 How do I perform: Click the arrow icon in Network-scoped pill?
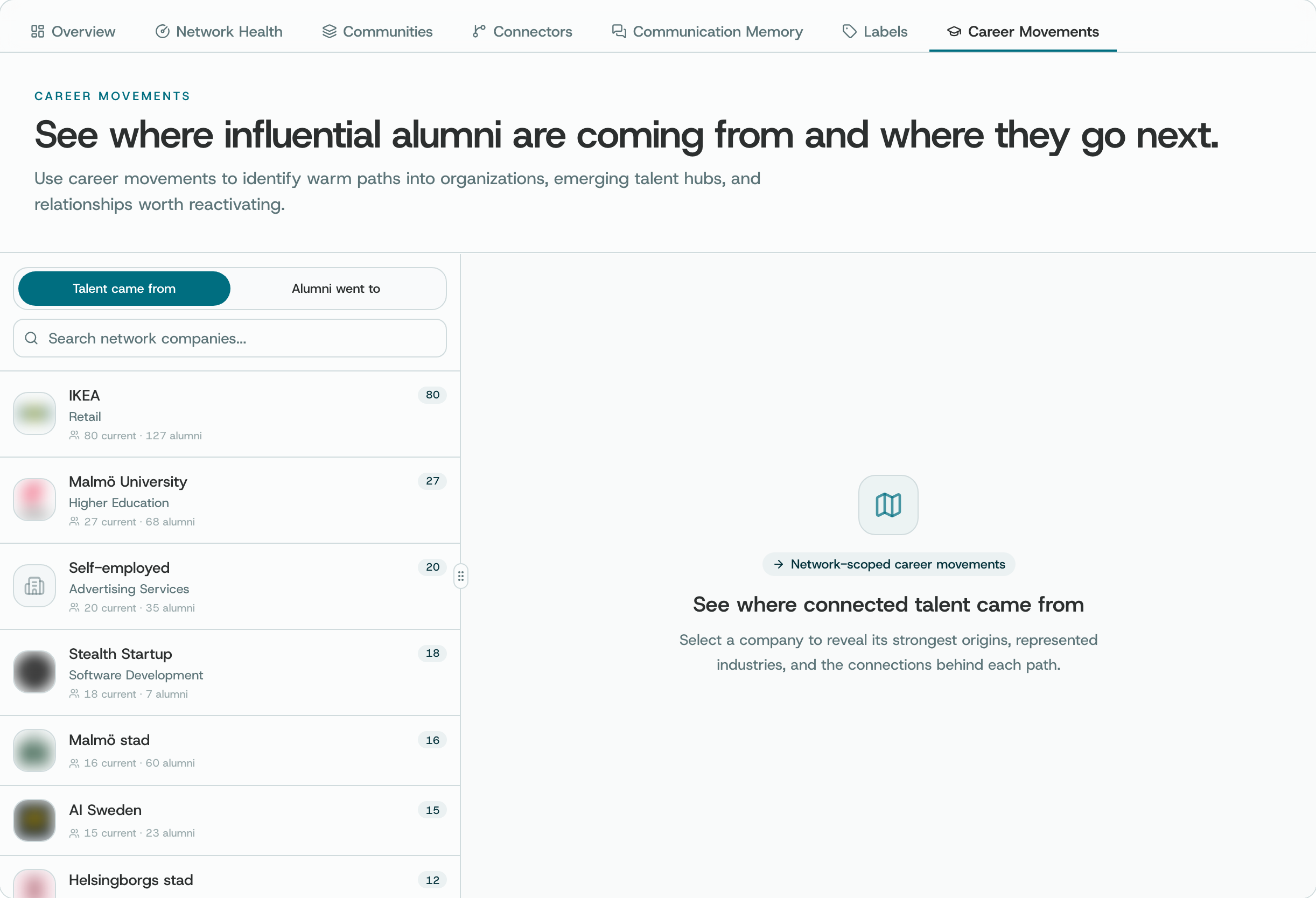(779, 565)
